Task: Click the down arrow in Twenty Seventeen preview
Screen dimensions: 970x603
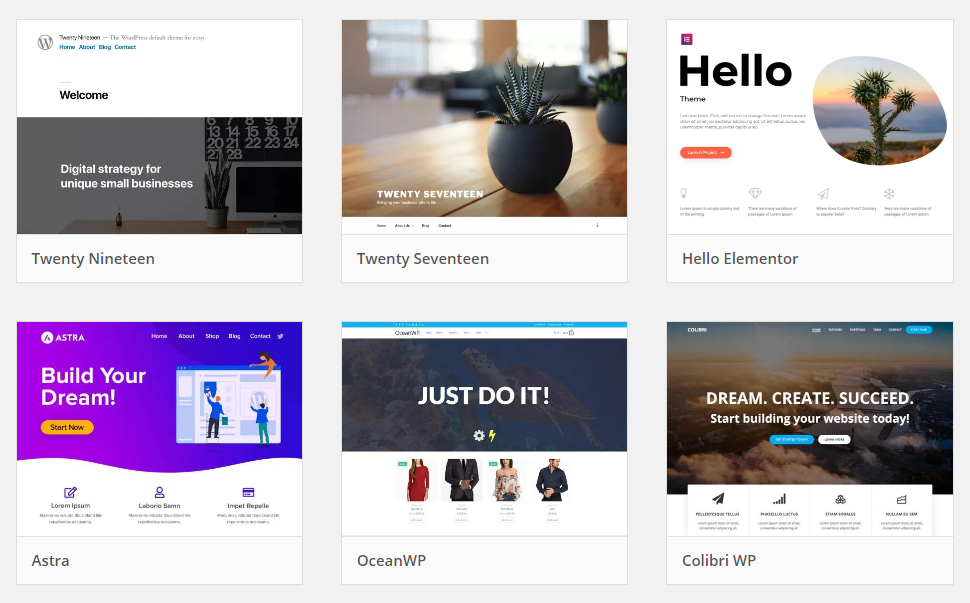Action: [x=598, y=225]
